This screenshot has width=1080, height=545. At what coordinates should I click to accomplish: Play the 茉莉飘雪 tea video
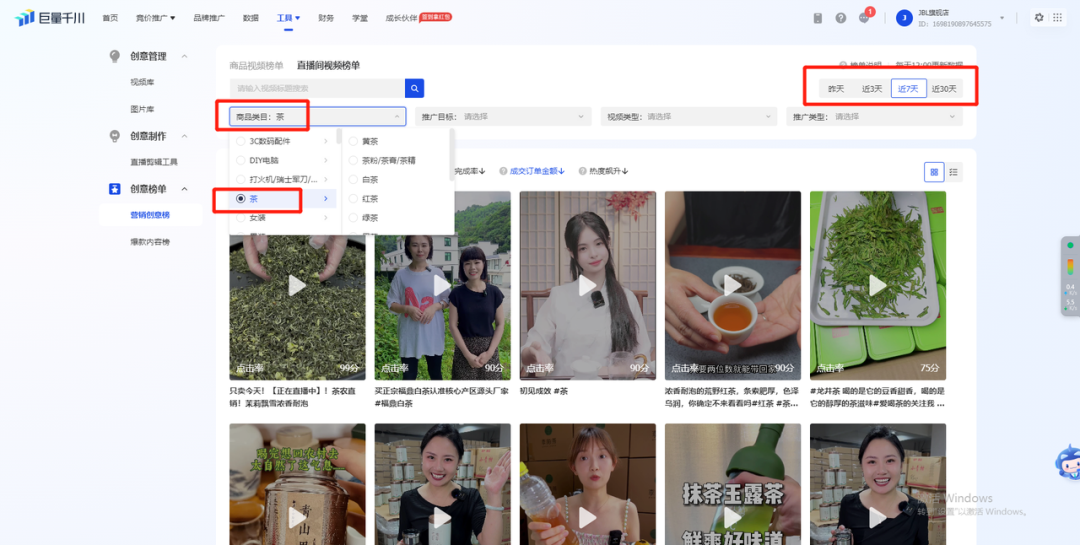pyautogui.click(x=297, y=285)
